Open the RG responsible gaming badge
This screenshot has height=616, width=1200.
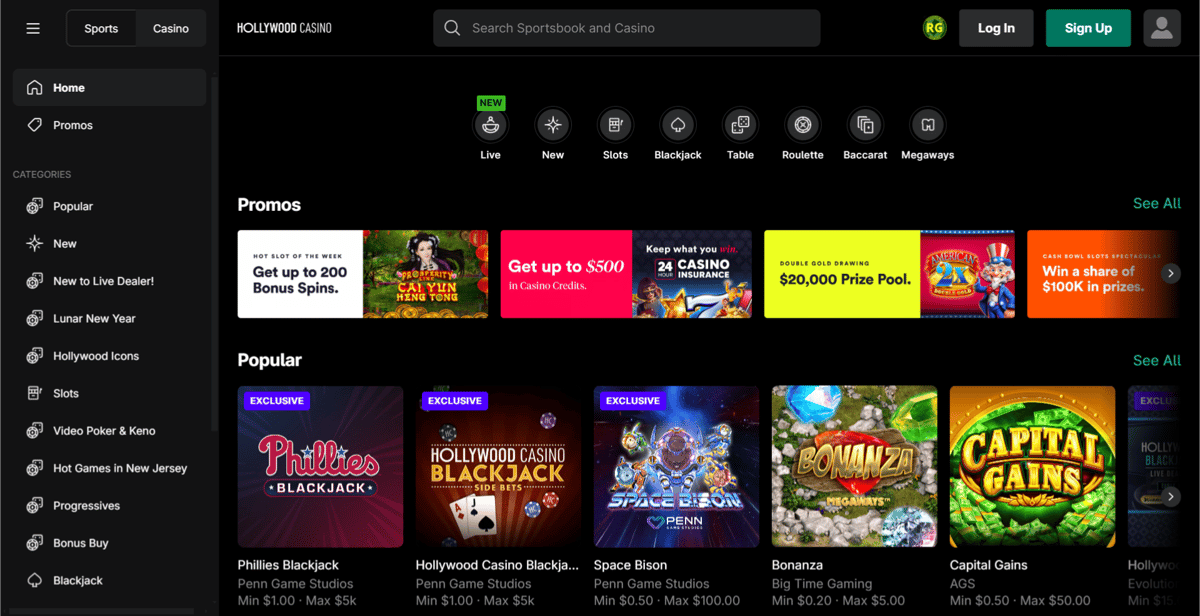pyautogui.click(x=934, y=28)
